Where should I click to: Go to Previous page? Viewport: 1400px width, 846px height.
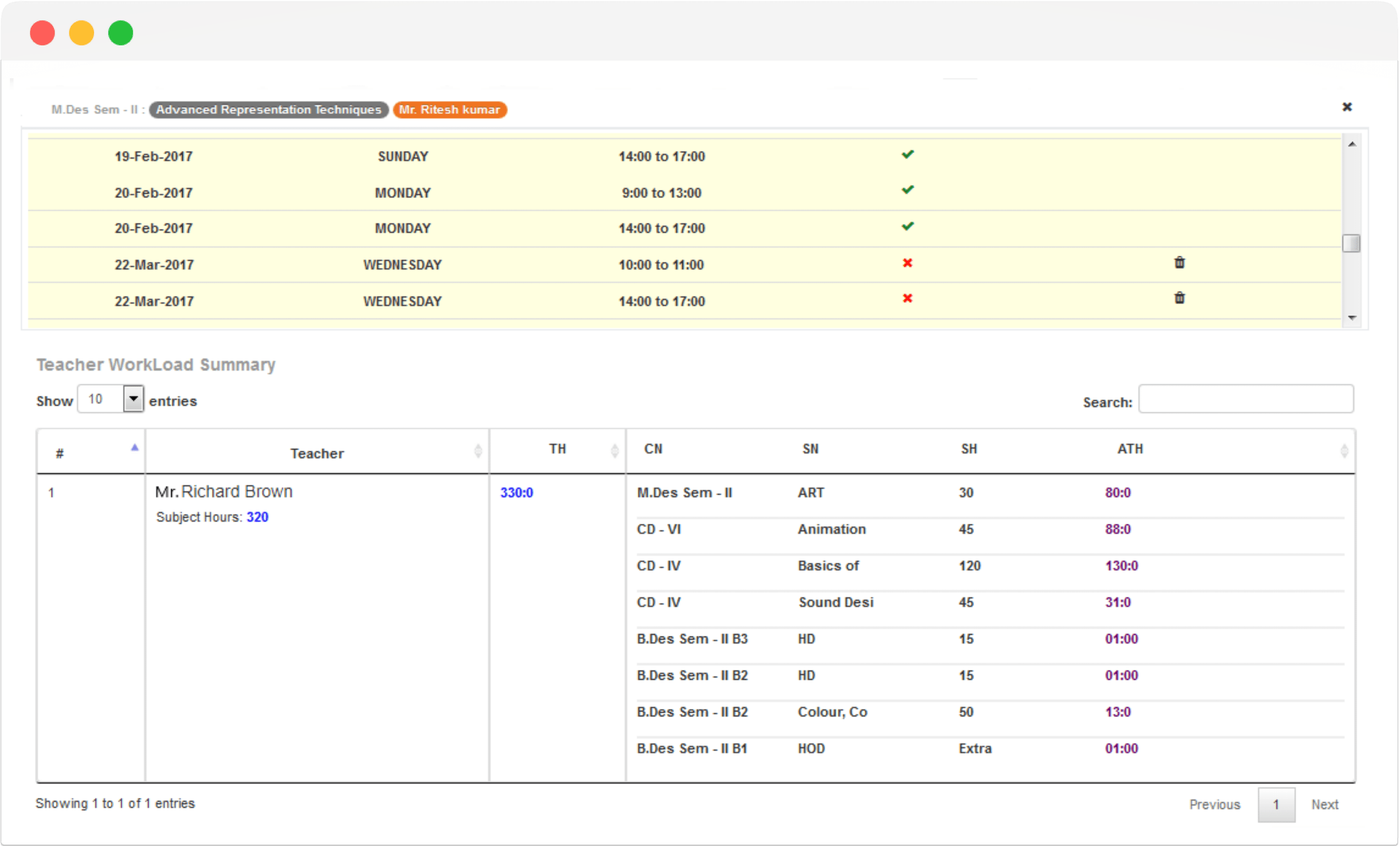tap(1215, 805)
